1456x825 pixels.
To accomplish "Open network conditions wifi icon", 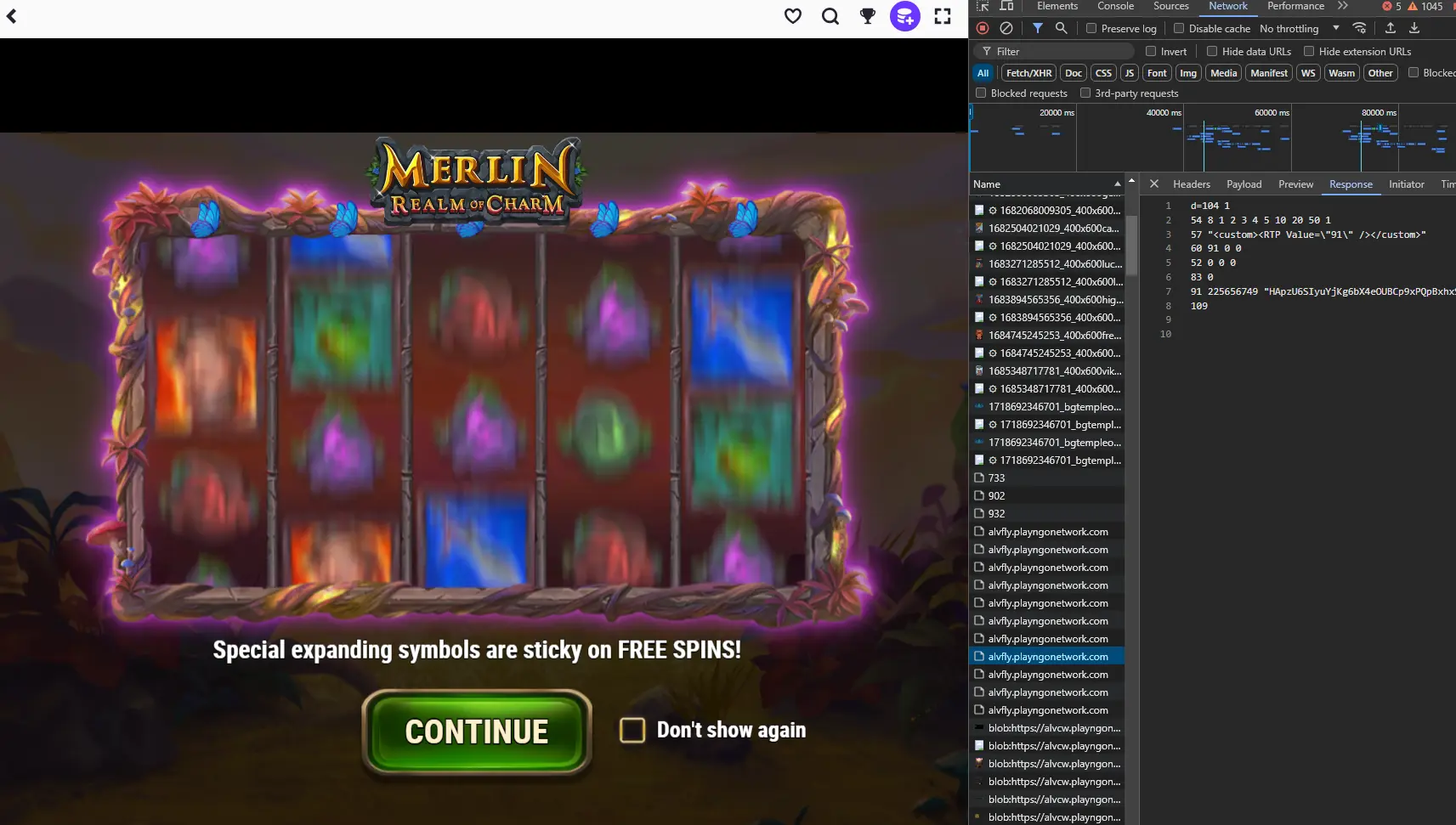I will (x=1360, y=28).
